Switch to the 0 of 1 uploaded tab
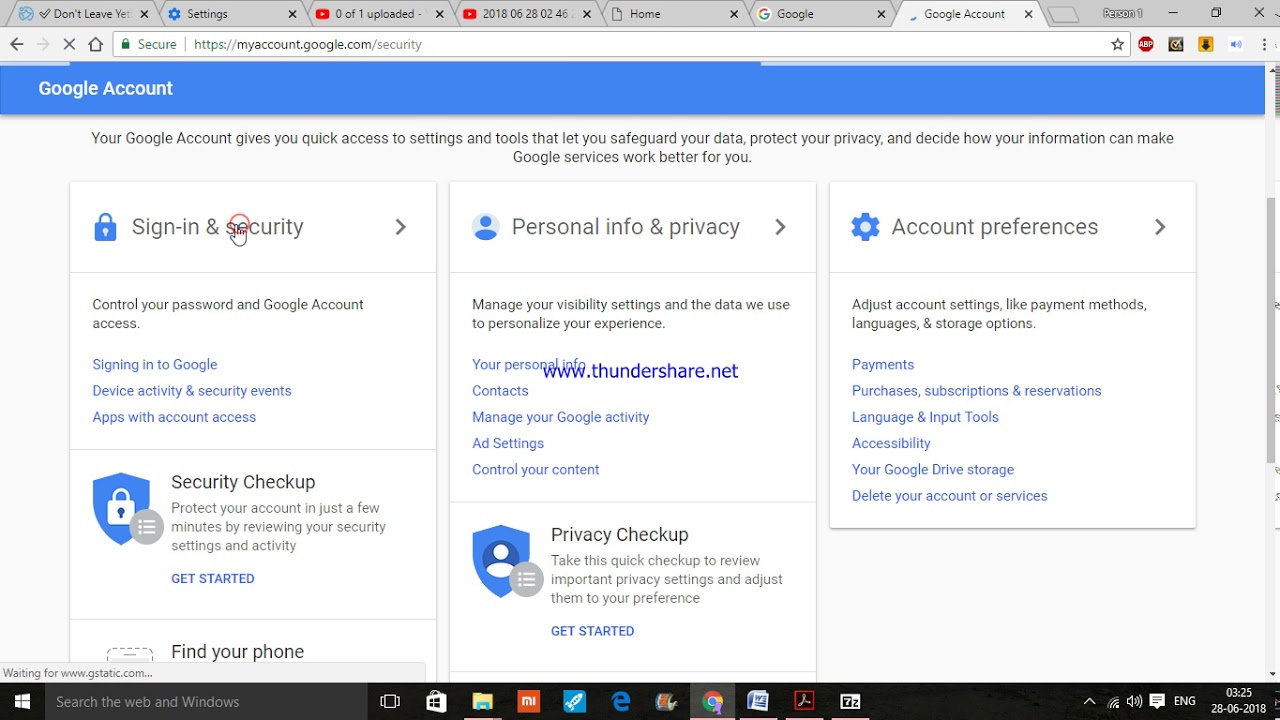 (x=380, y=14)
